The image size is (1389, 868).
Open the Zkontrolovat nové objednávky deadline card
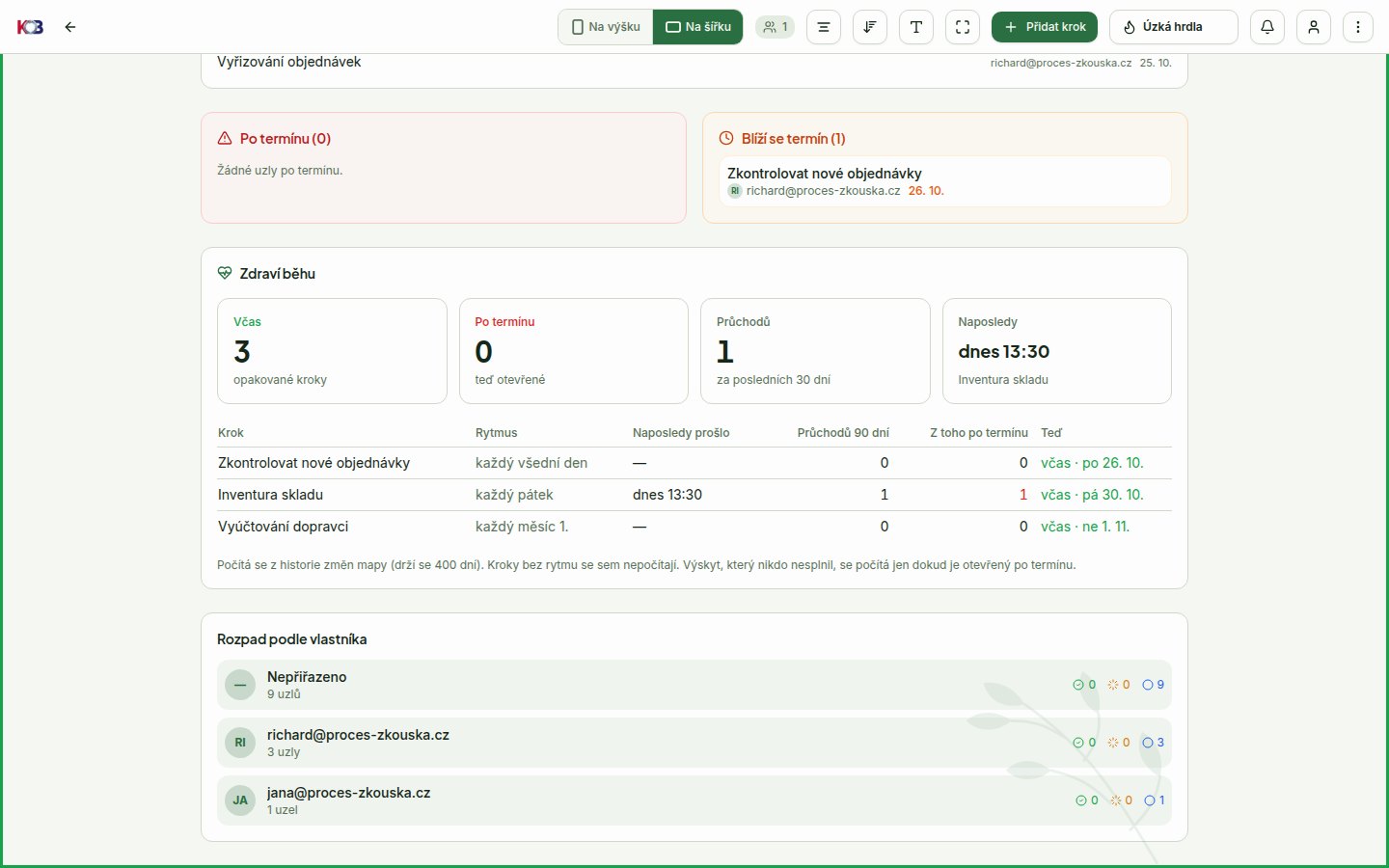(945, 181)
